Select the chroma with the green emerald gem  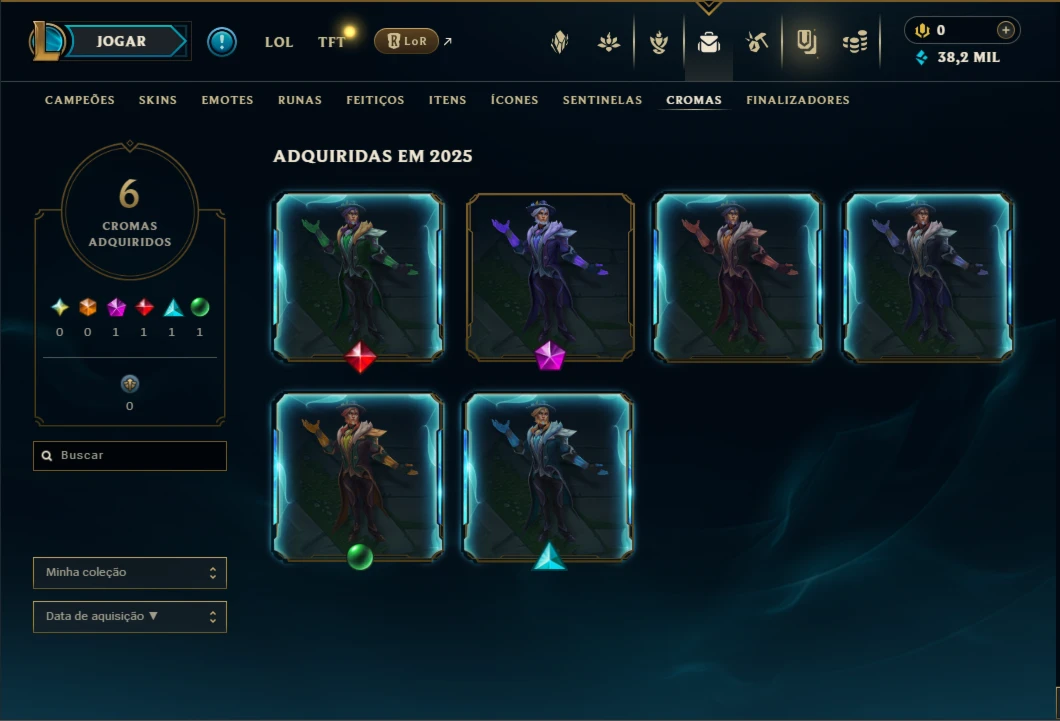[358, 477]
